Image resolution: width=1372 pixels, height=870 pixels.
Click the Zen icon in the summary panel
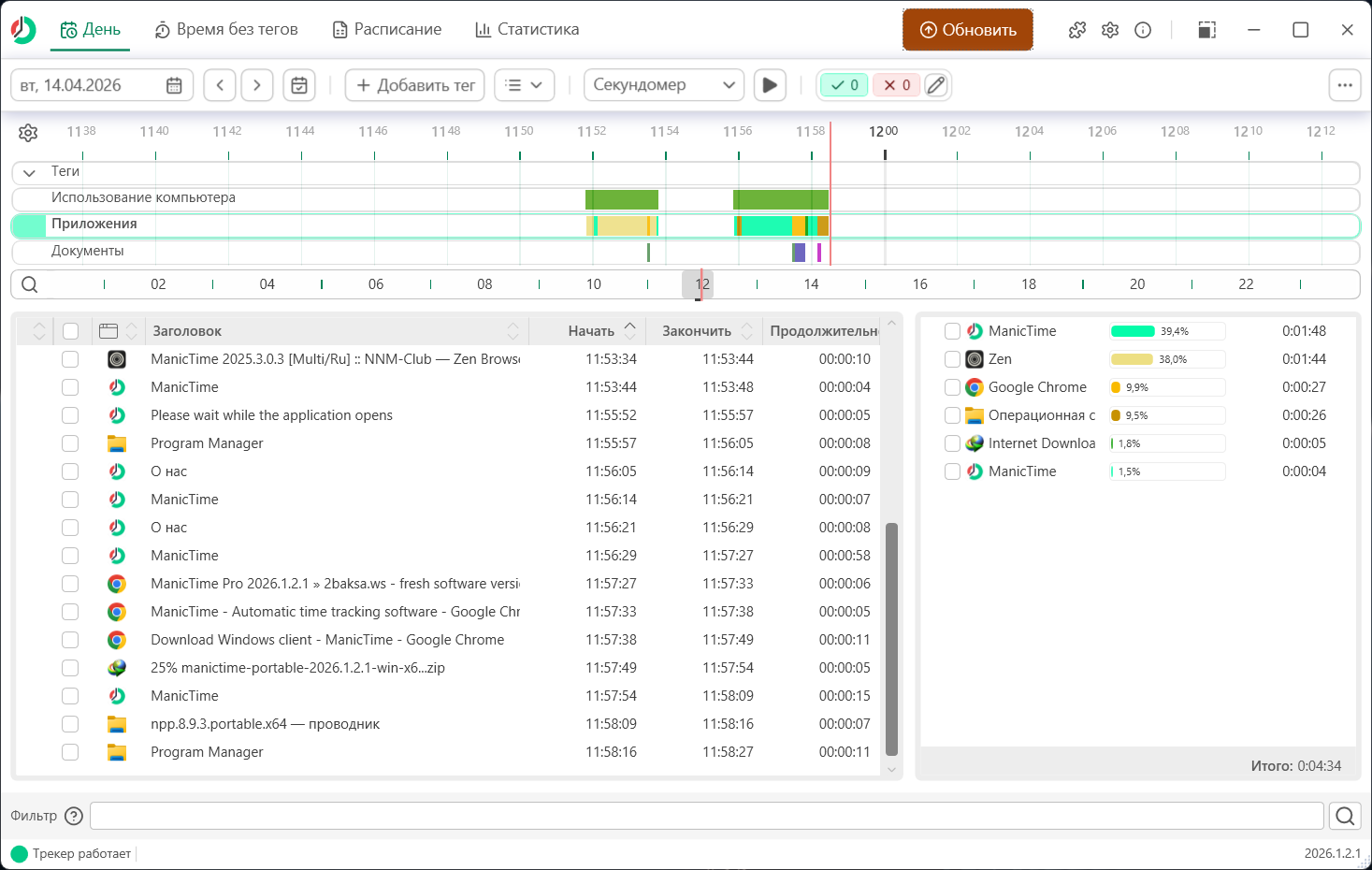[975, 359]
